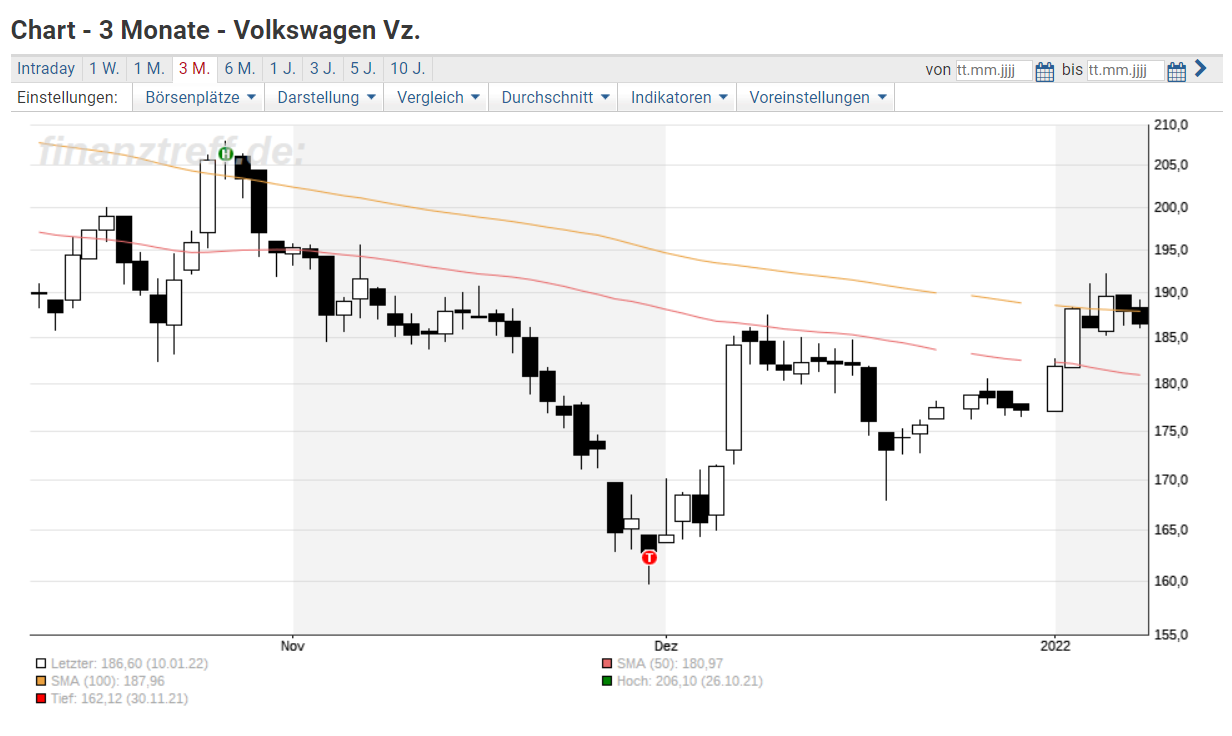The height and width of the screenshot is (736, 1232).
Task: Click the pink SMA (50) legend swatch
Action: tap(606, 663)
